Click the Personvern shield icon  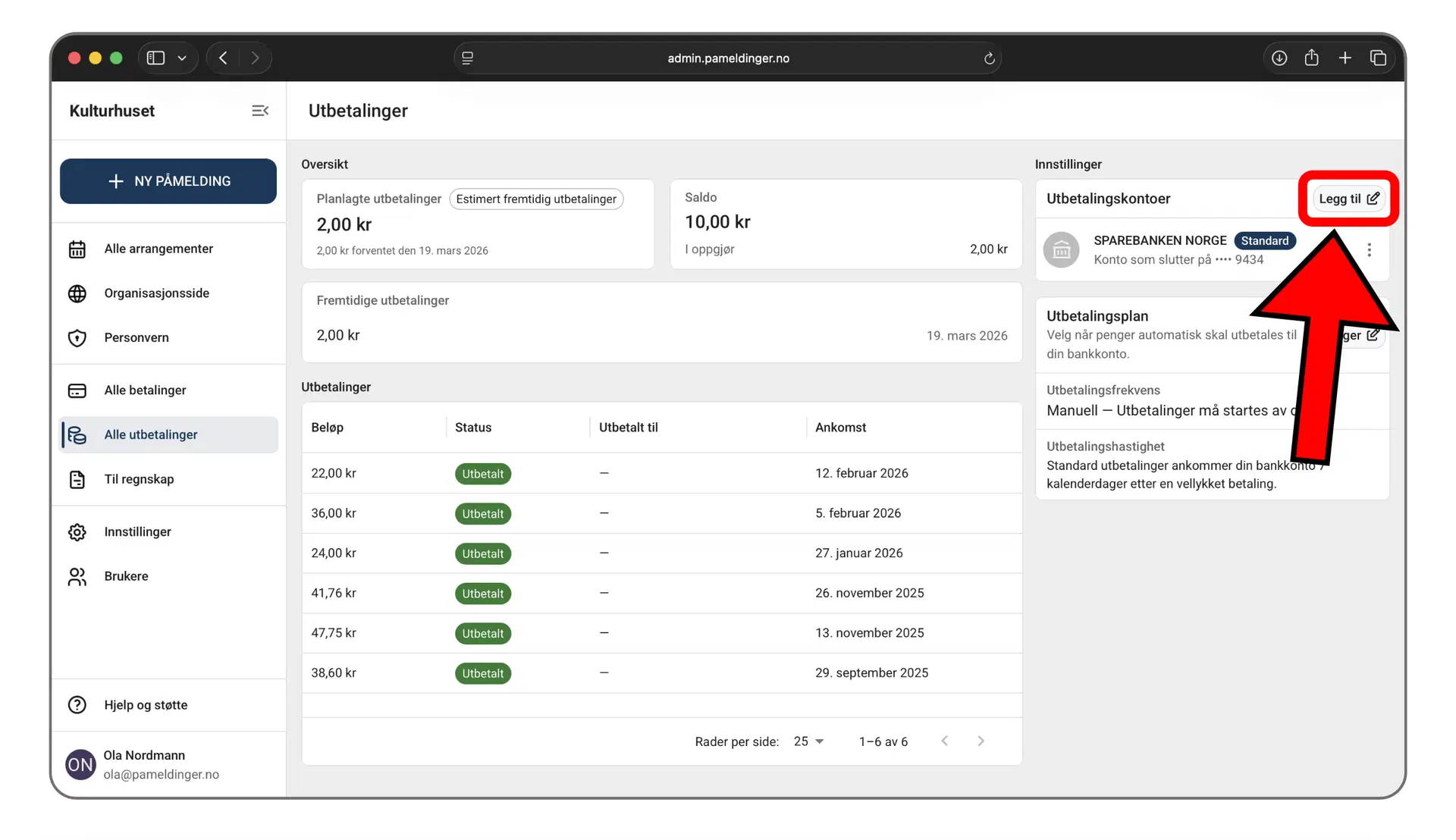77,338
